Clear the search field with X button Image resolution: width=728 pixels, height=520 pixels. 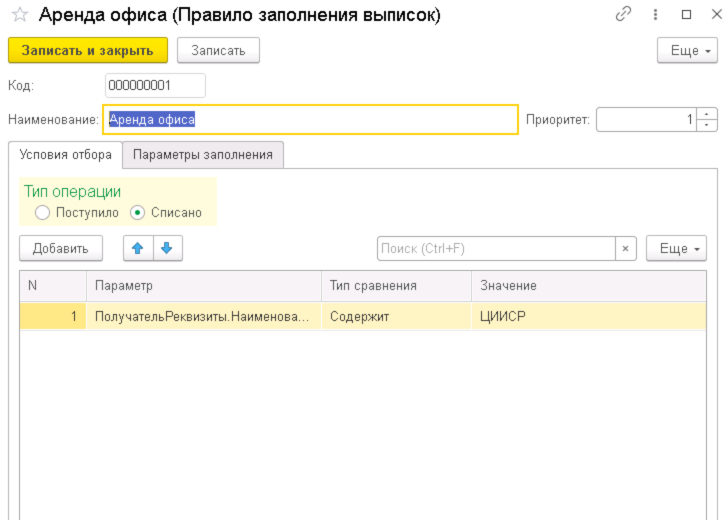[625, 248]
